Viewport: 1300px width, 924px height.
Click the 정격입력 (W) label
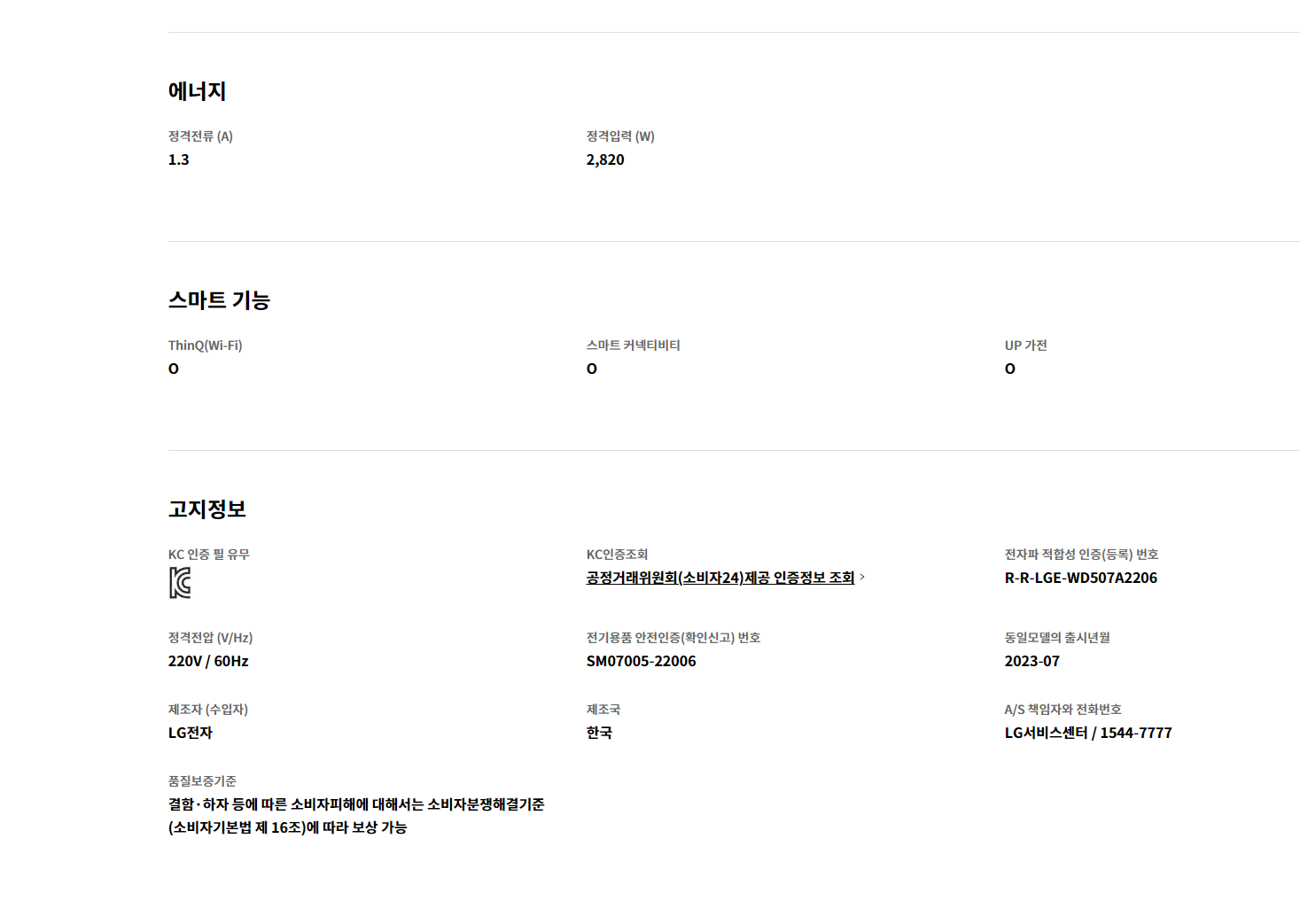click(620, 136)
